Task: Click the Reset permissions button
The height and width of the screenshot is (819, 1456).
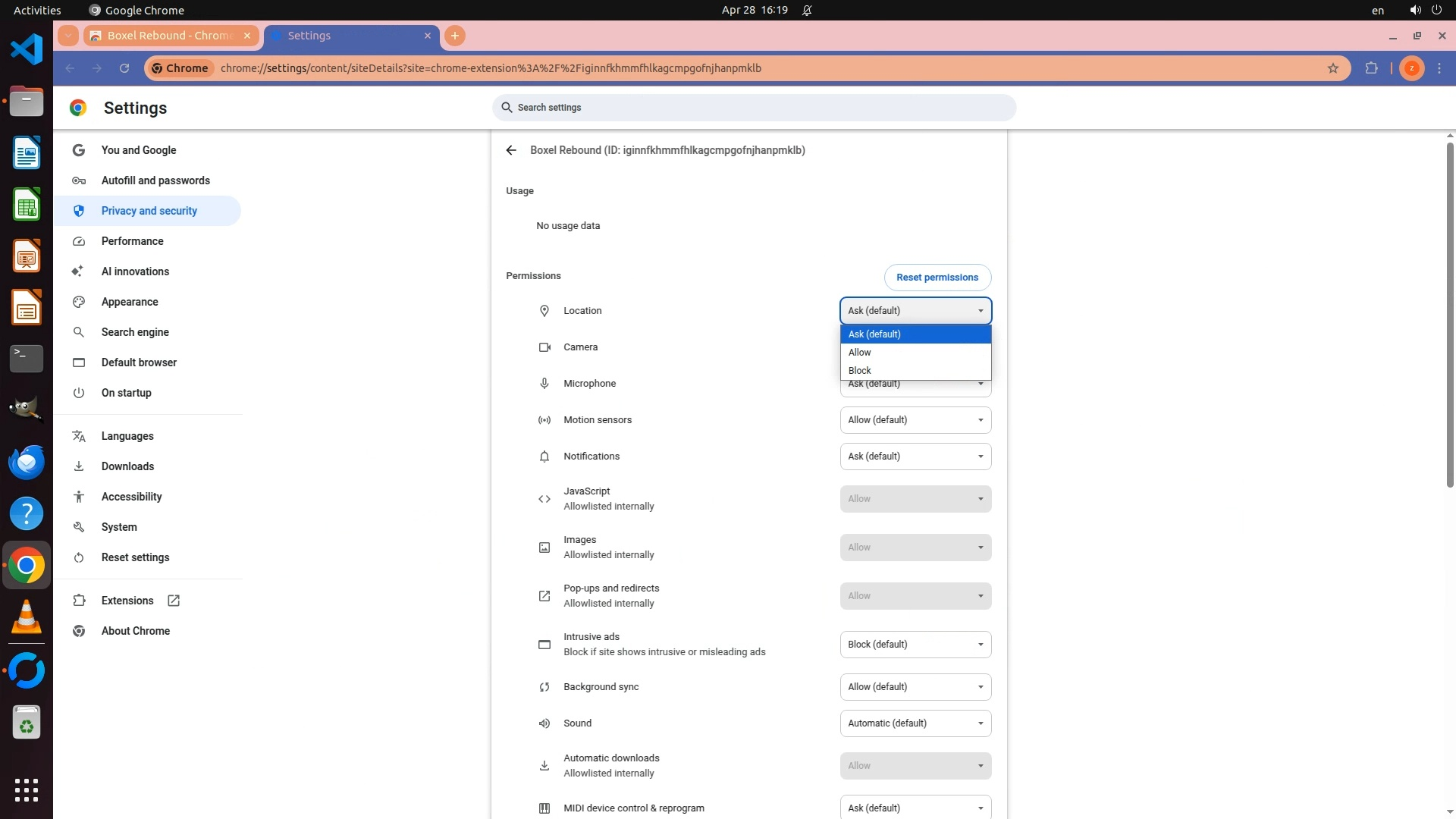Action: [x=937, y=278]
